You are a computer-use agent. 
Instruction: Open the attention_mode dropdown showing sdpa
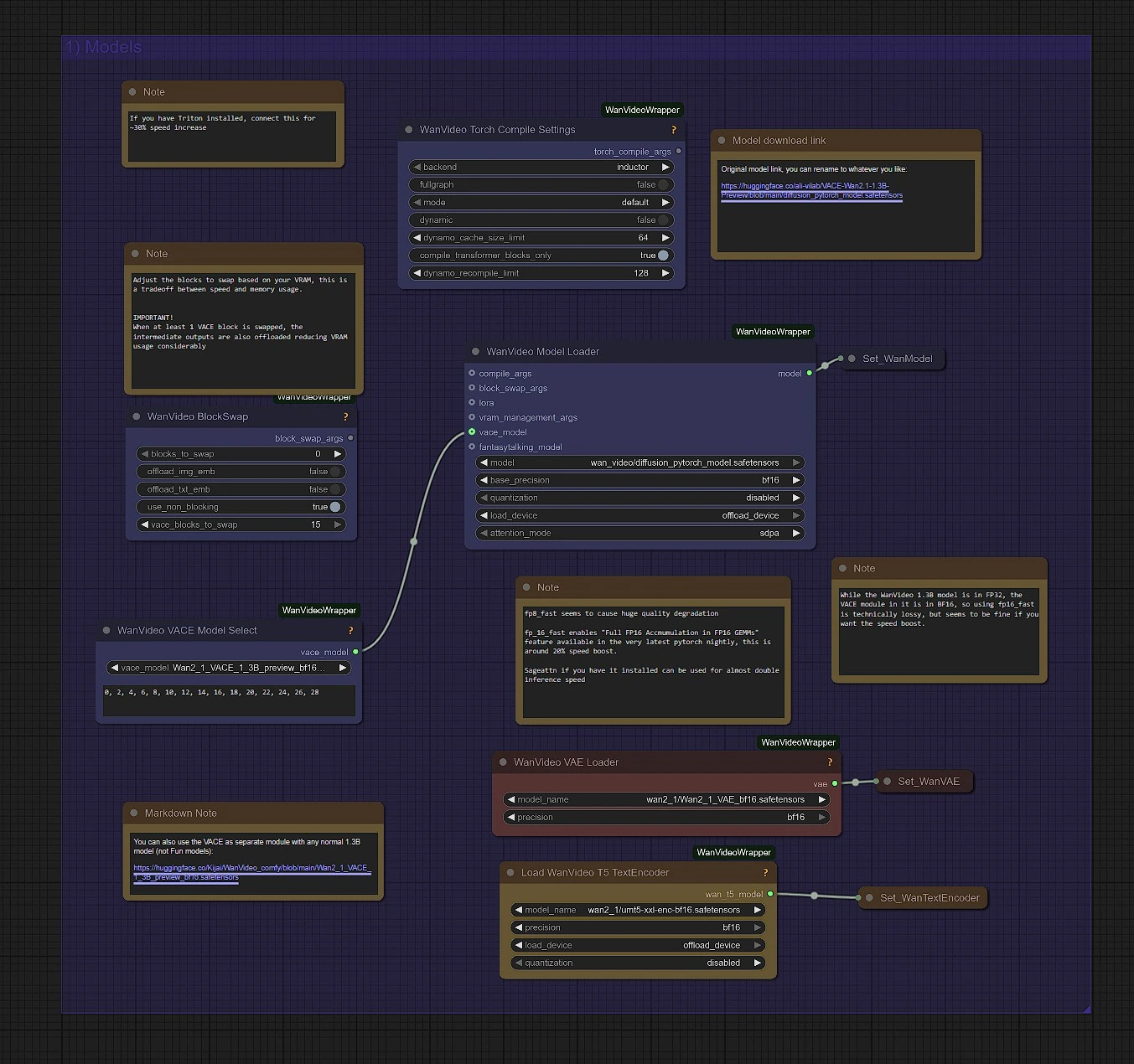[640, 534]
